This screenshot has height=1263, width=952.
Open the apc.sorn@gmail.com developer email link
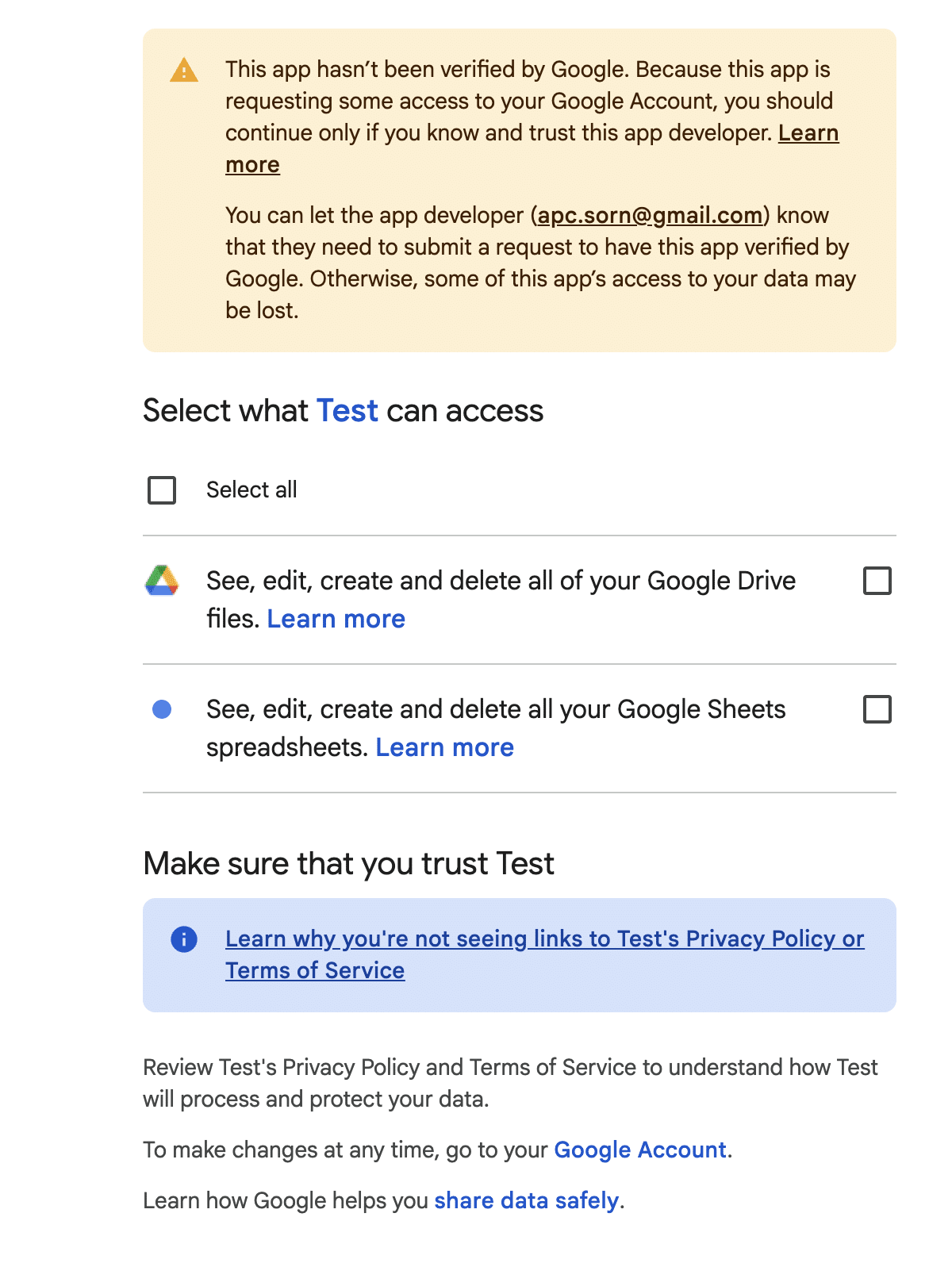650,216
